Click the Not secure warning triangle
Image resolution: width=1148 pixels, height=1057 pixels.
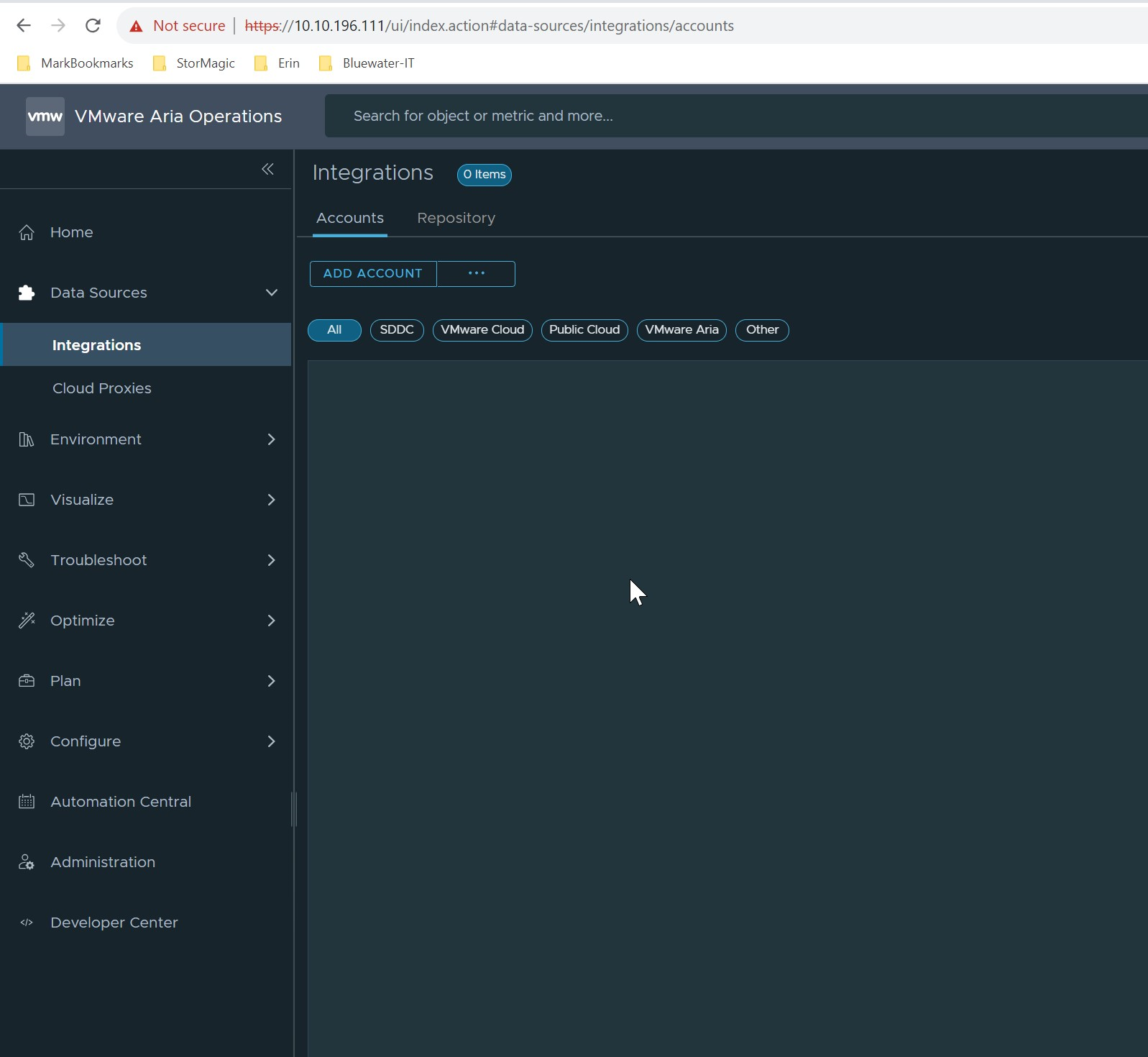pos(136,27)
